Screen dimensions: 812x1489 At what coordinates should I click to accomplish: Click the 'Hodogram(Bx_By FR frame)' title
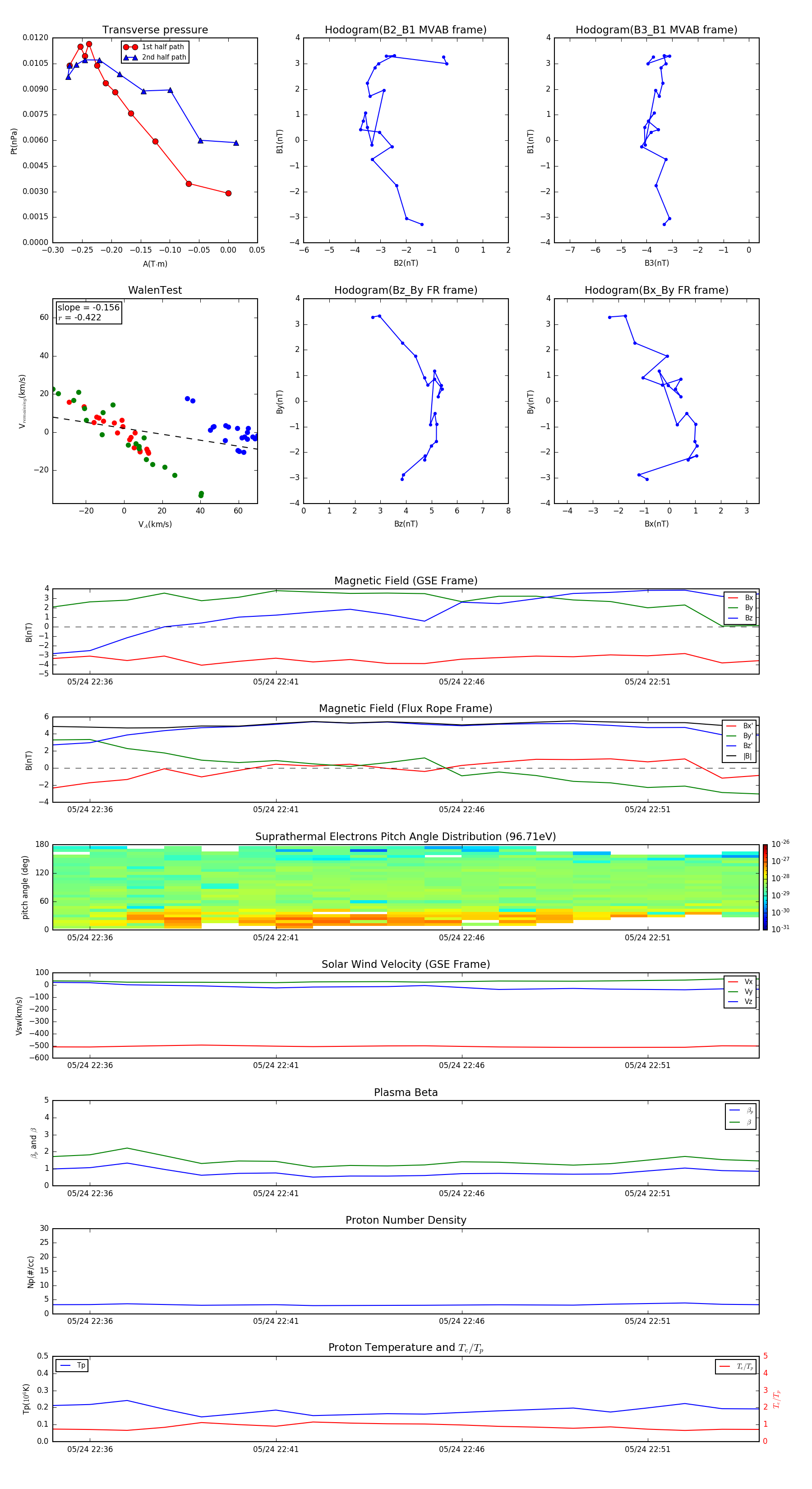[656, 290]
